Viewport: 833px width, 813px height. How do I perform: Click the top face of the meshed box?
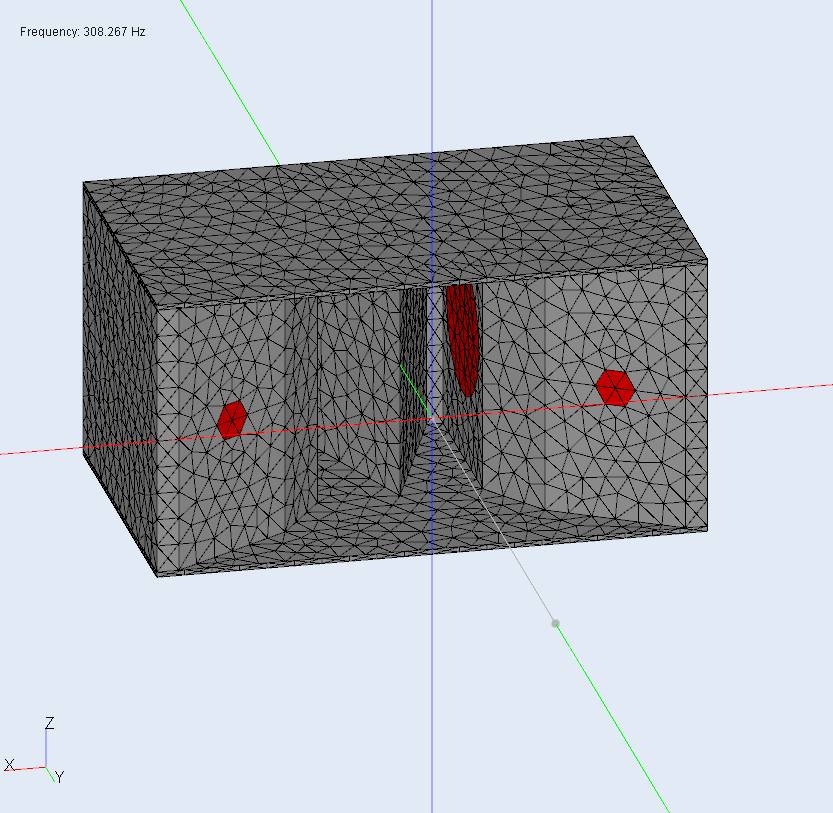(394, 221)
